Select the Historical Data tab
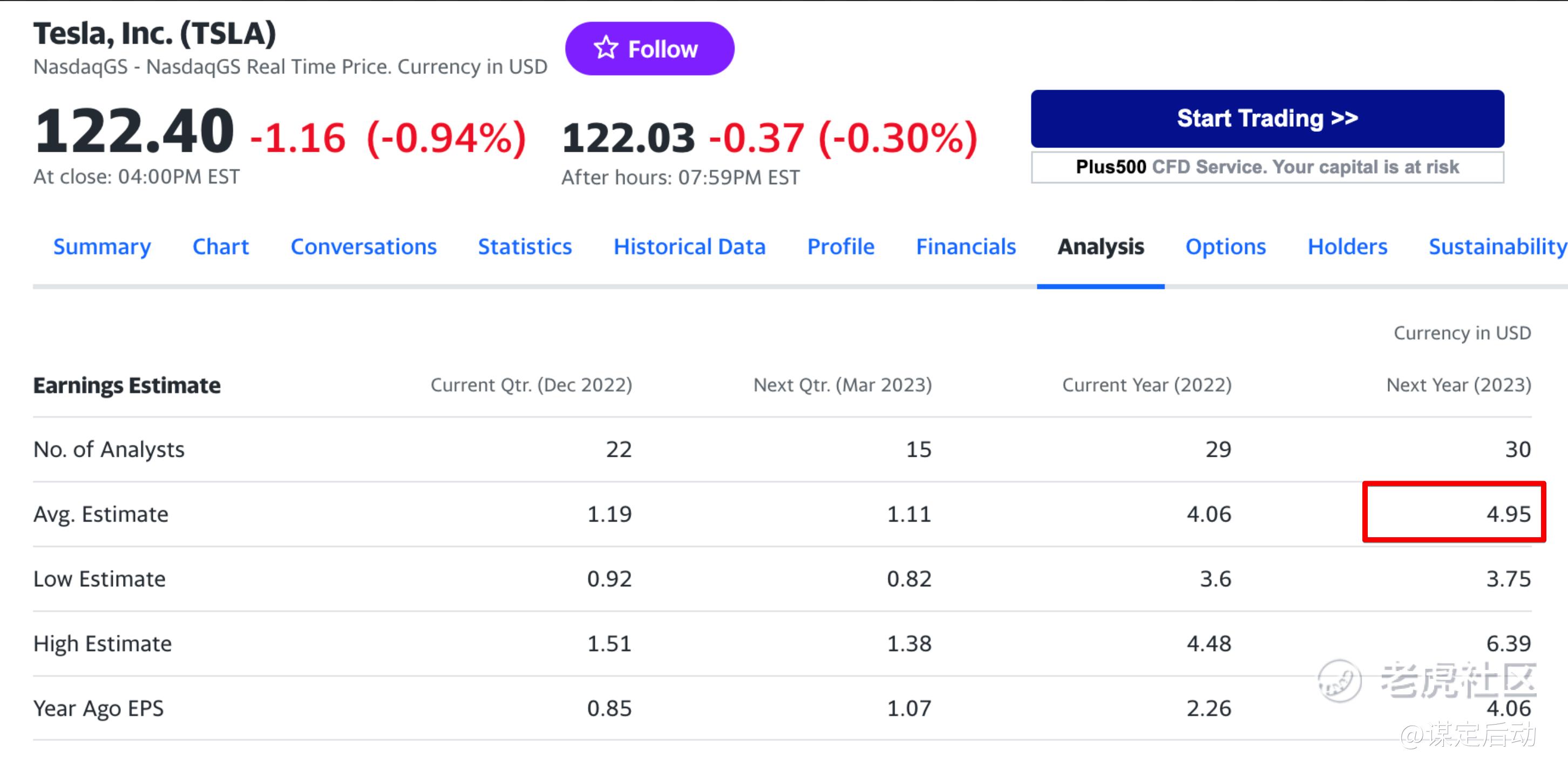1568x771 pixels. [x=689, y=247]
